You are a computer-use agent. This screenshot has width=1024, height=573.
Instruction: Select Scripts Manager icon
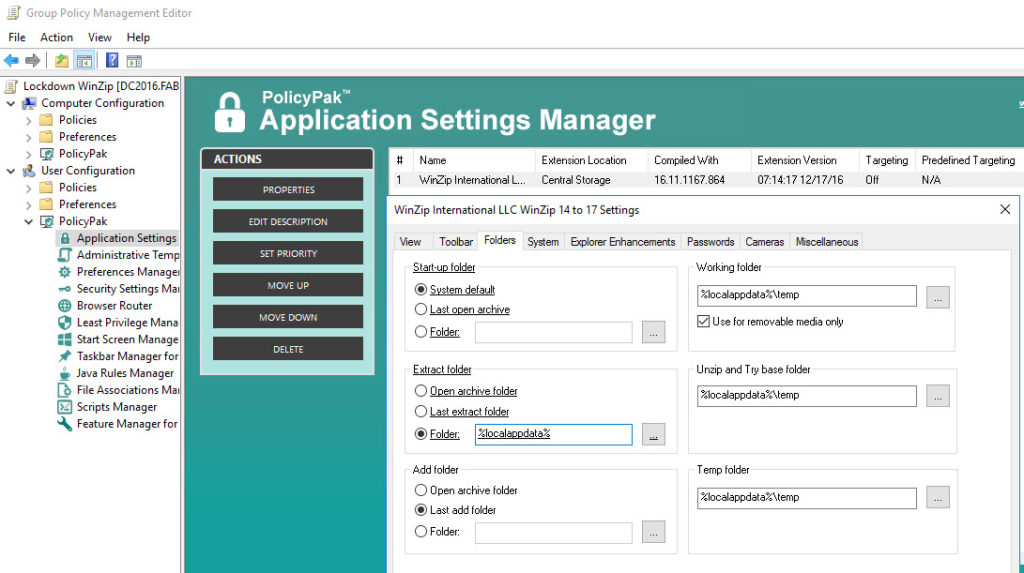(65, 407)
